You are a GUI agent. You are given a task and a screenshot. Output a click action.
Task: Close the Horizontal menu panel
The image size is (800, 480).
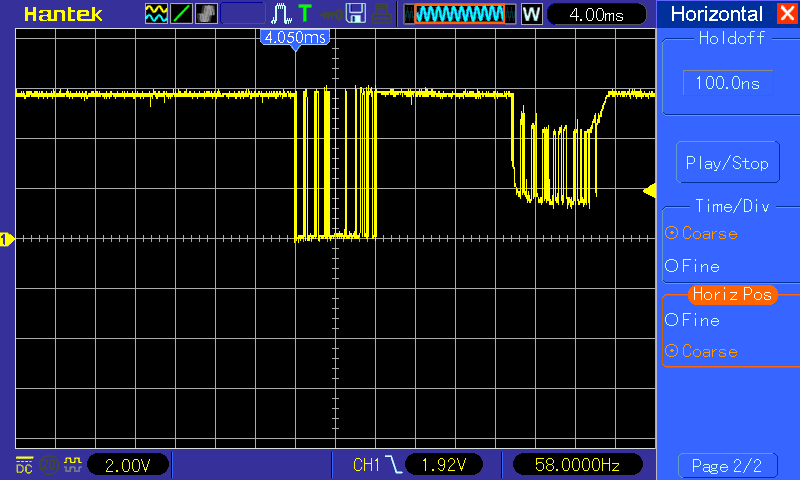tap(787, 13)
